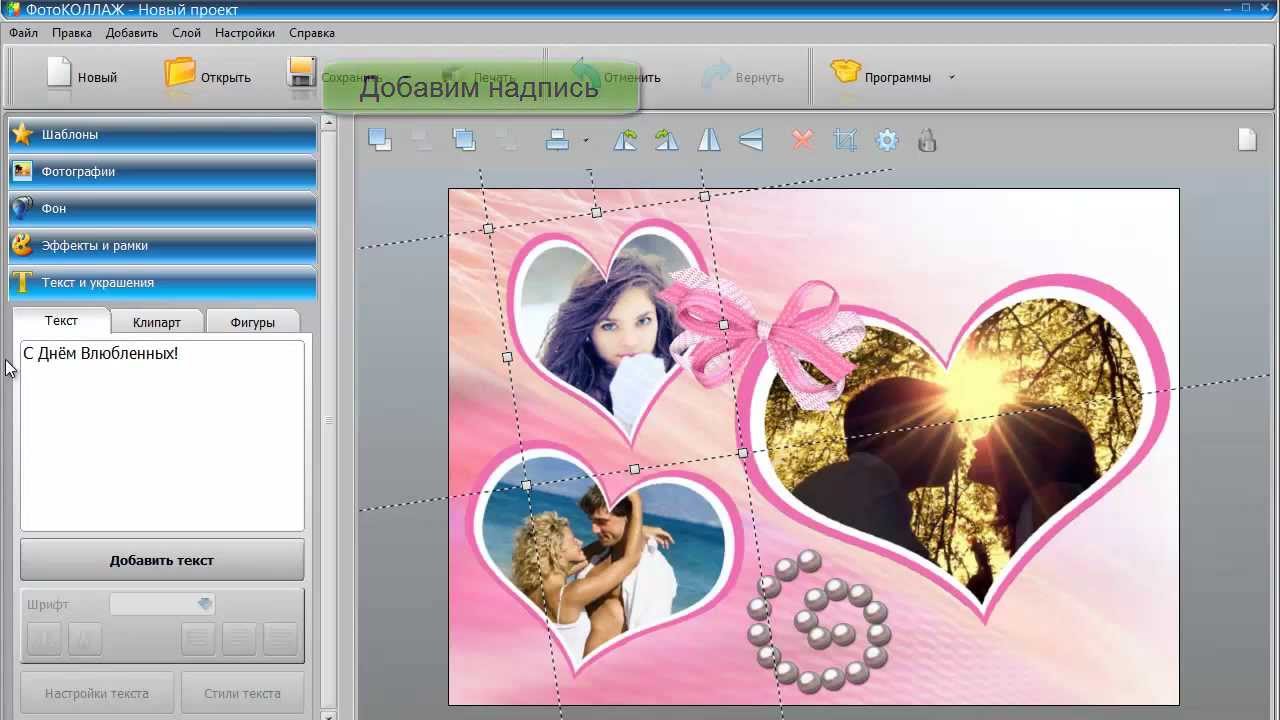The image size is (1280, 720).
Task: Expand the Эффекты и рамки section
Action: pyautogui.click(x=162, y=245)
